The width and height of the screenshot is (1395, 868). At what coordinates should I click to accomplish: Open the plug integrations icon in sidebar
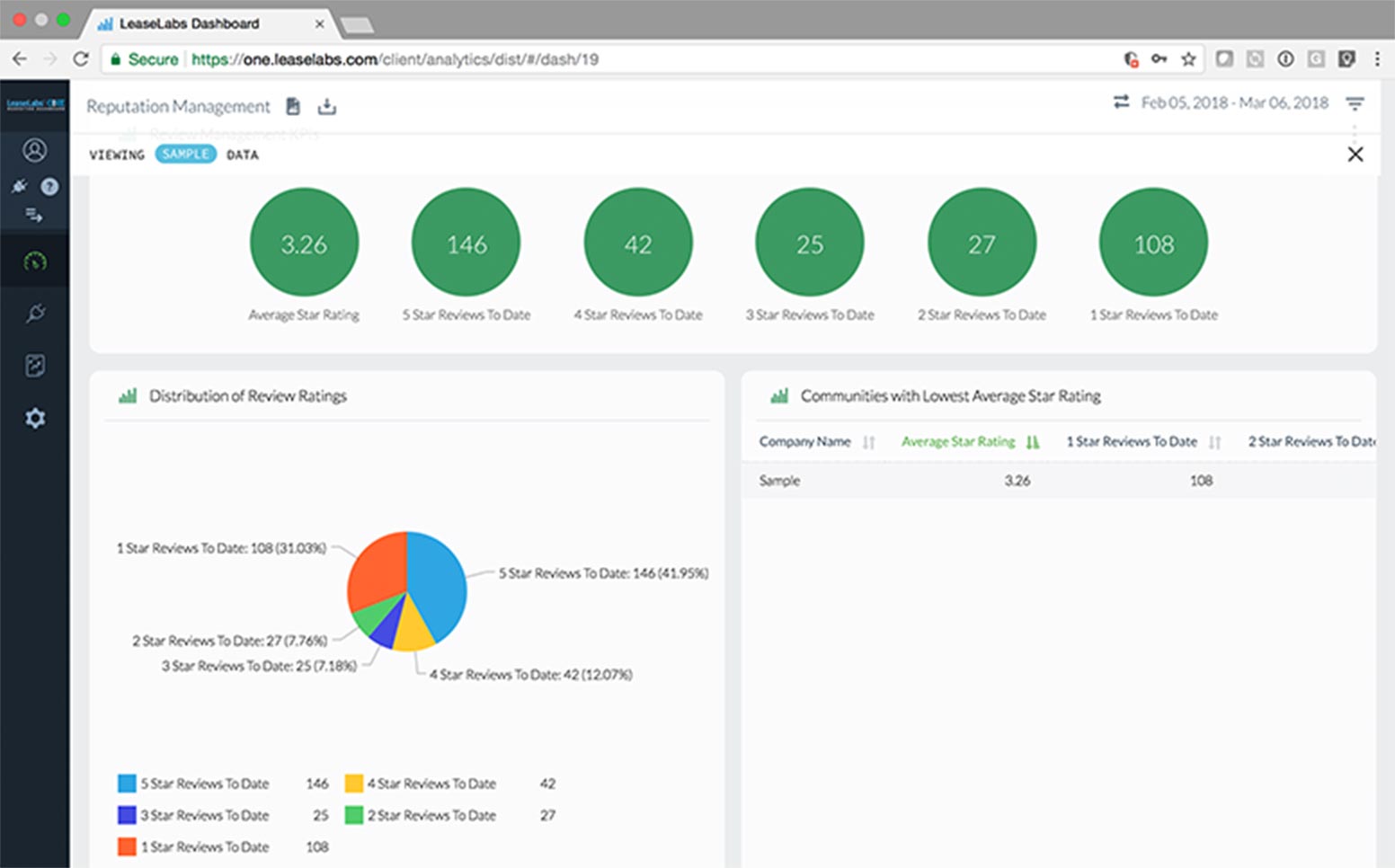35,314
